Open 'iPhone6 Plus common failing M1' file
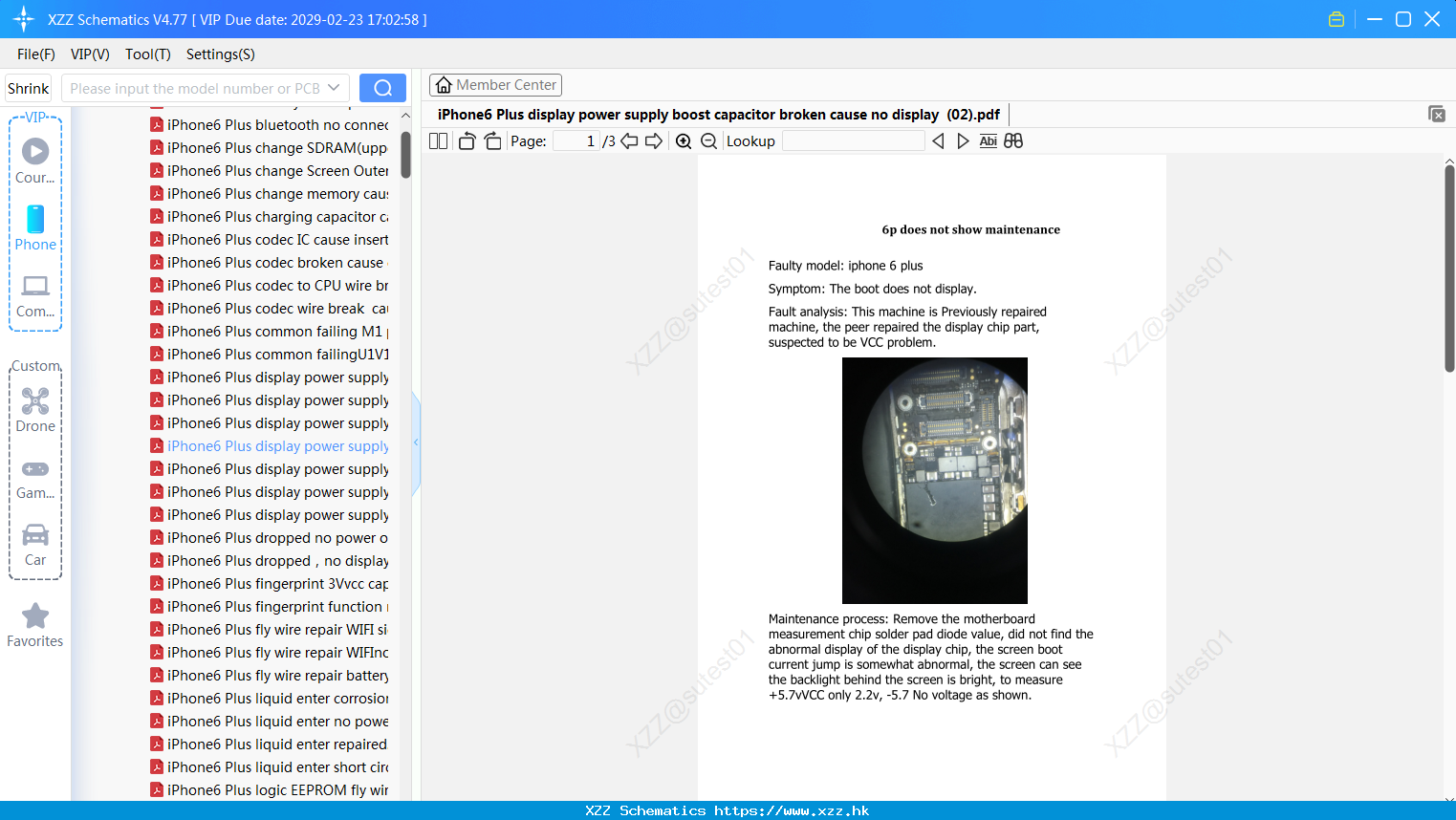1456x820 pixels. coord(270,332)
